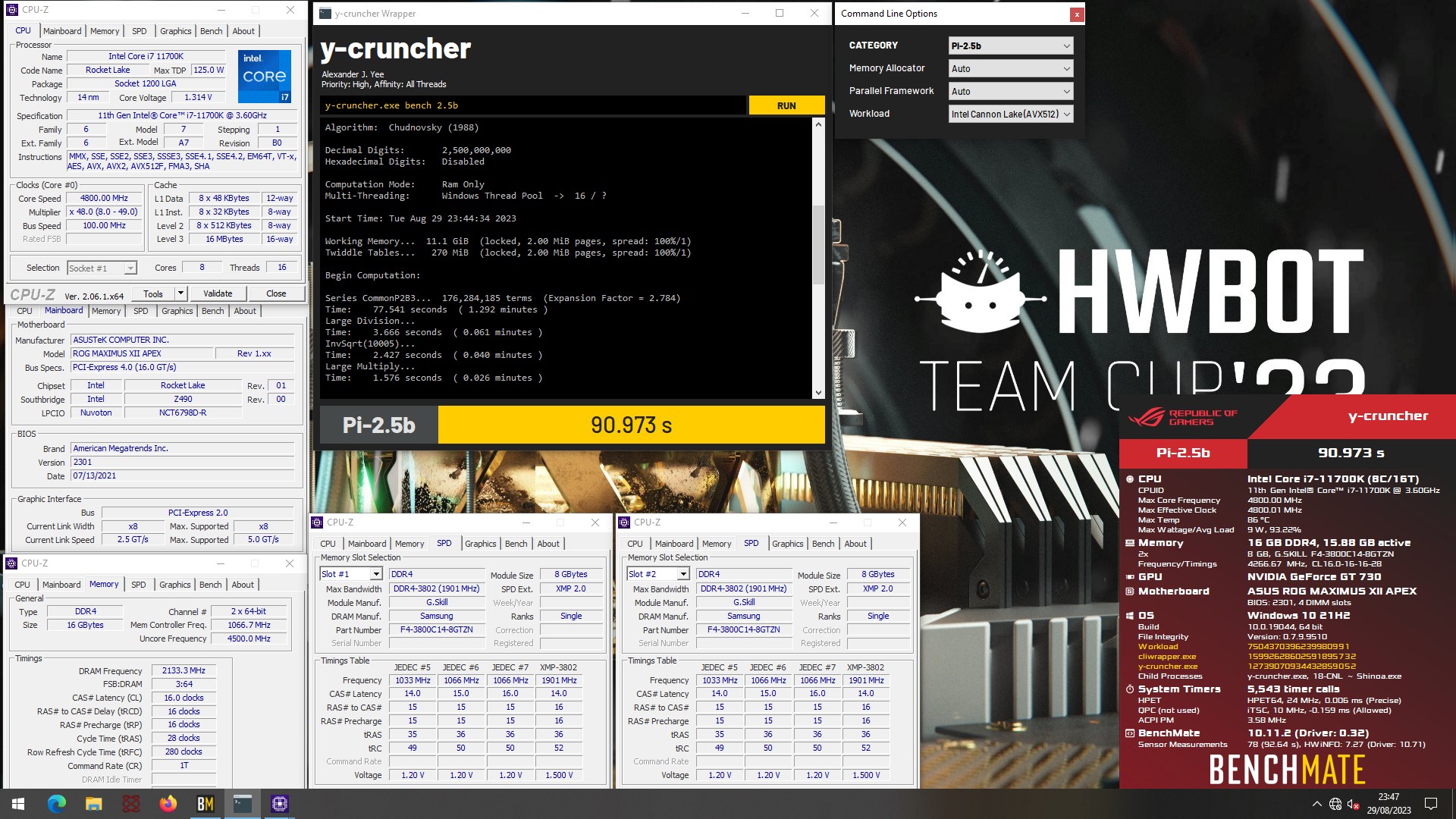The height and width of the screenshot is (819, 1456).
Task: Open the notification center icon
Action: (1431, 804)
